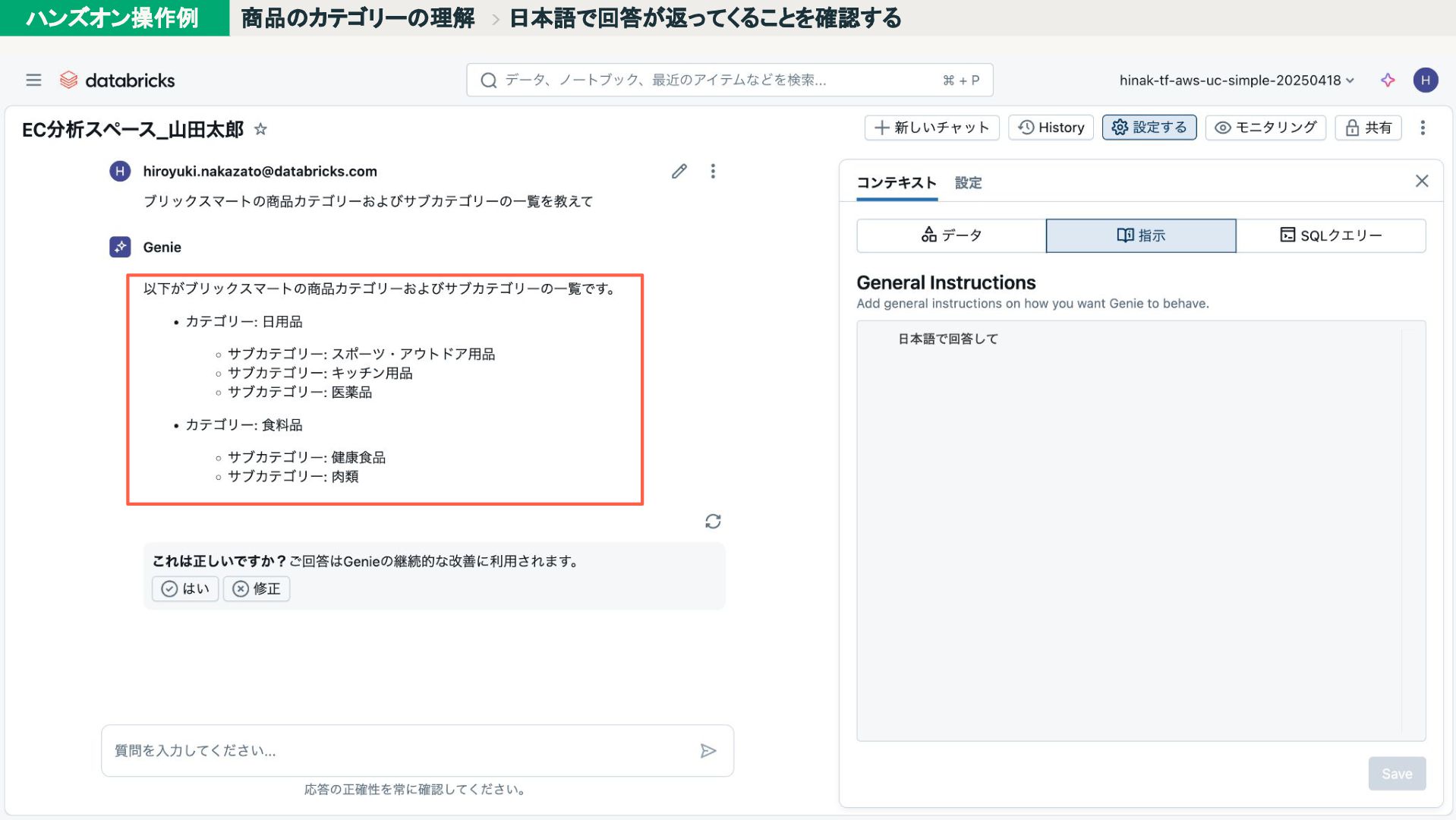
Task: Click the intro line '以下がブリックスマートの…一覧です。'
Action: (x=380, y=289)
